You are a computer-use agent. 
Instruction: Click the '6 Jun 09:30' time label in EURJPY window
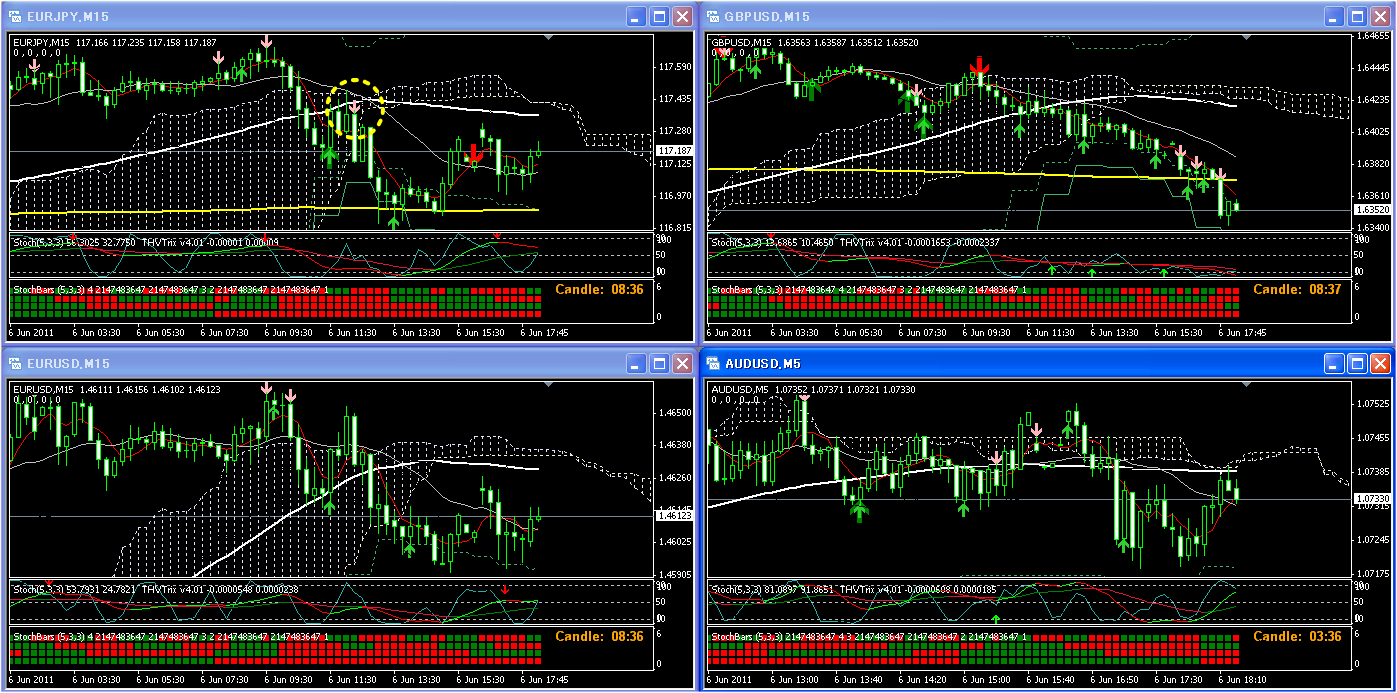click(288, 332)
